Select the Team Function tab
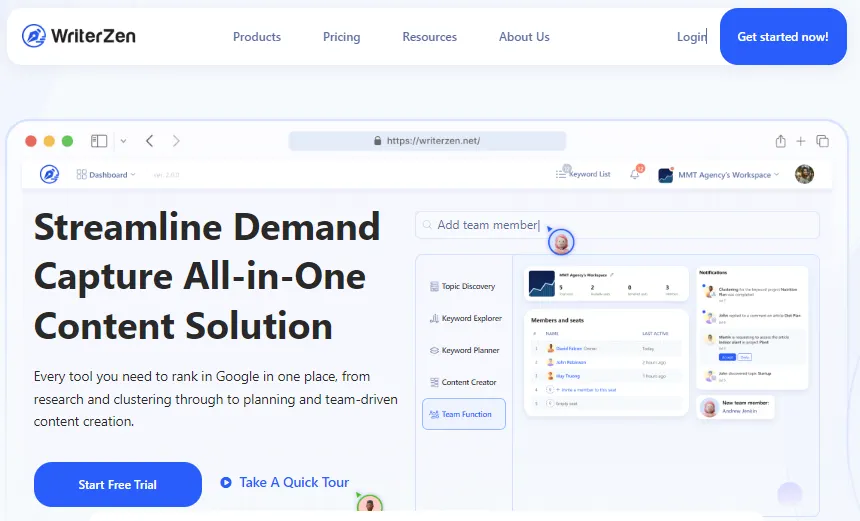This screenshot has width=860, height=521. (463, 414)
